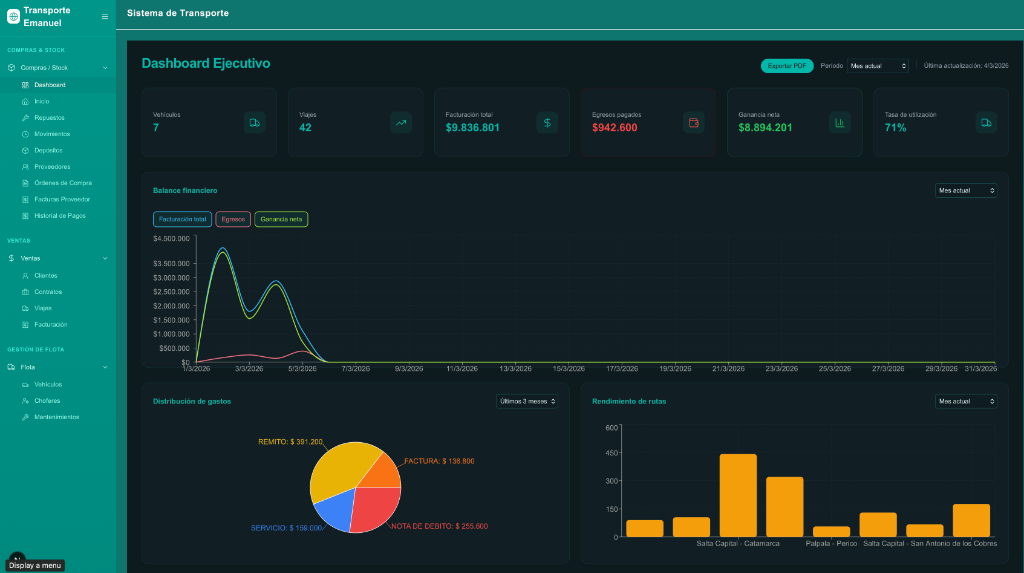
Task: Click truck icon on Tasa de utilización card
Action: pos(986,122)
